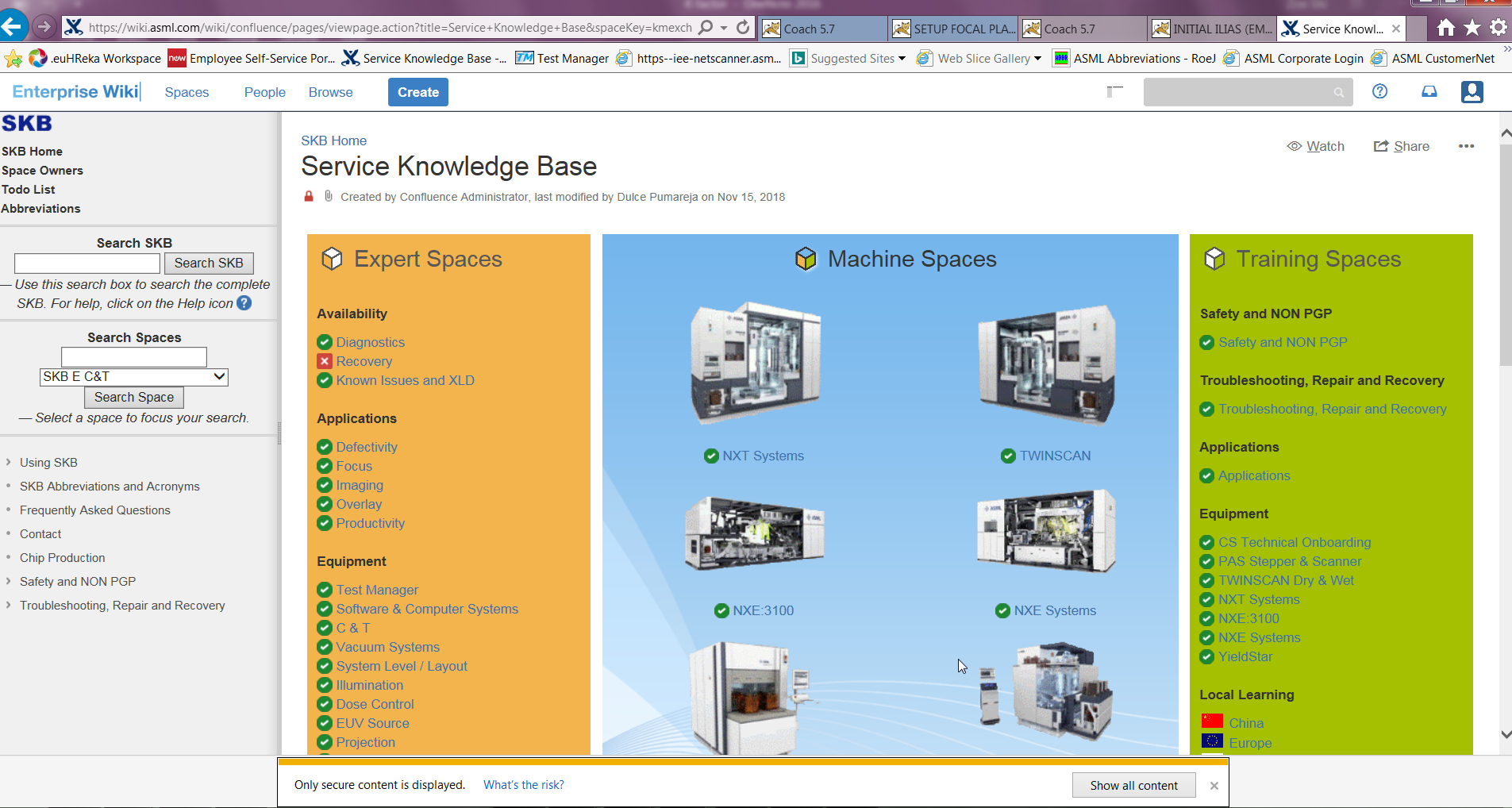Open the Browse menu
The image size is (1512, 808).
[330, 92]
